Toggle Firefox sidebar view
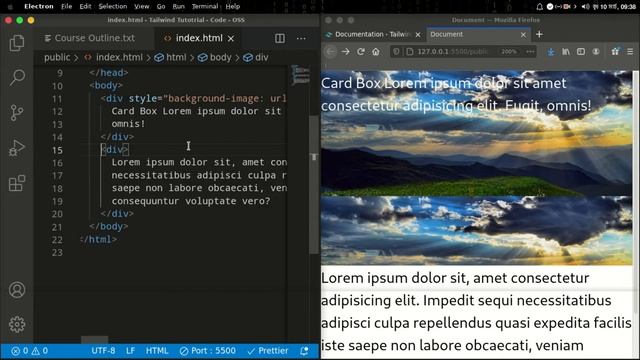Viewport: 640px width, 360px height. [x=581, y=52]
